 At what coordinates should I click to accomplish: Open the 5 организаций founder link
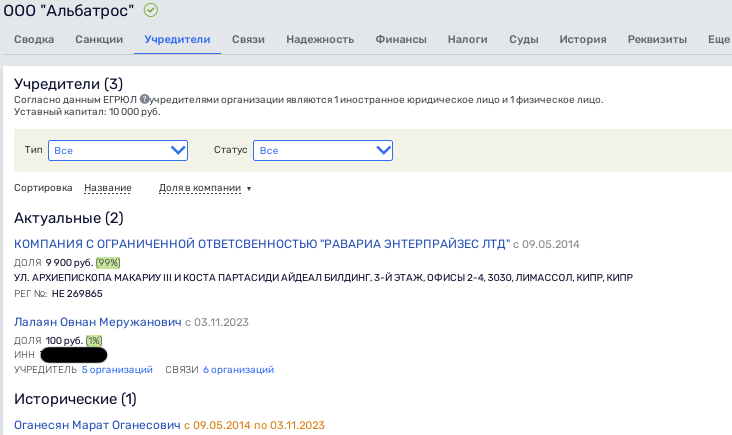(117, 370)
